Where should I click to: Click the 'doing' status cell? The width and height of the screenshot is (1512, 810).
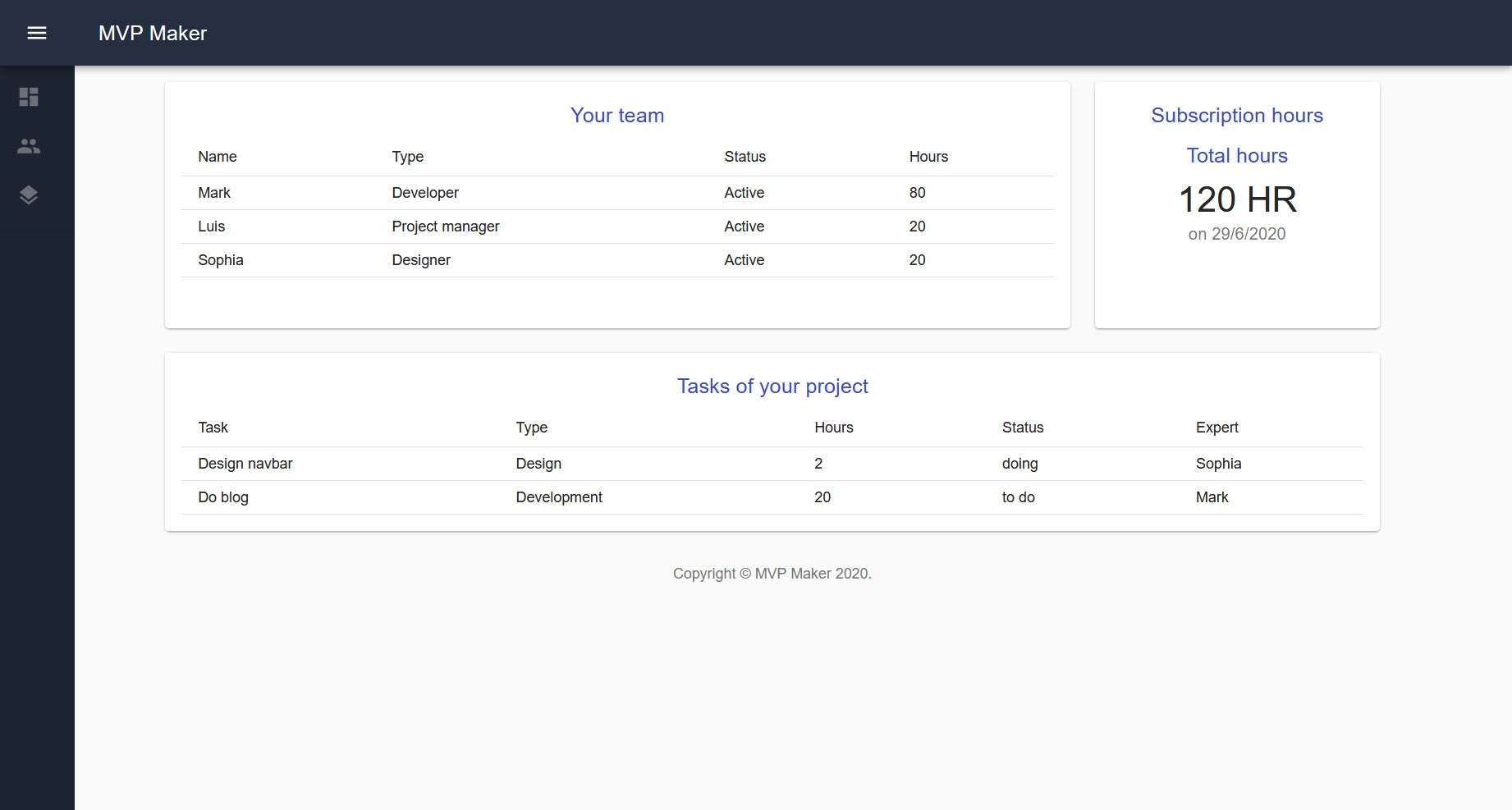pos(1020,464)
